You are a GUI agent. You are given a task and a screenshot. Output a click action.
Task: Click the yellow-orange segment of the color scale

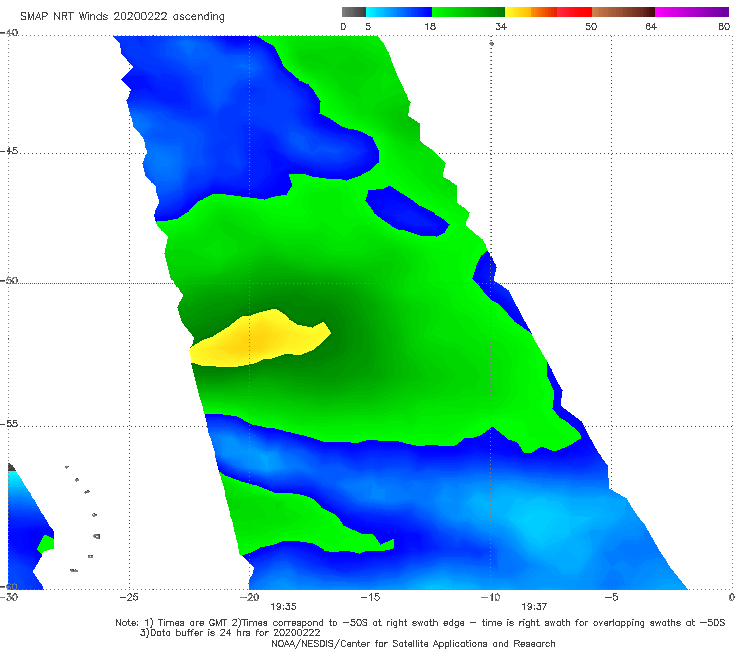[530, 12]
